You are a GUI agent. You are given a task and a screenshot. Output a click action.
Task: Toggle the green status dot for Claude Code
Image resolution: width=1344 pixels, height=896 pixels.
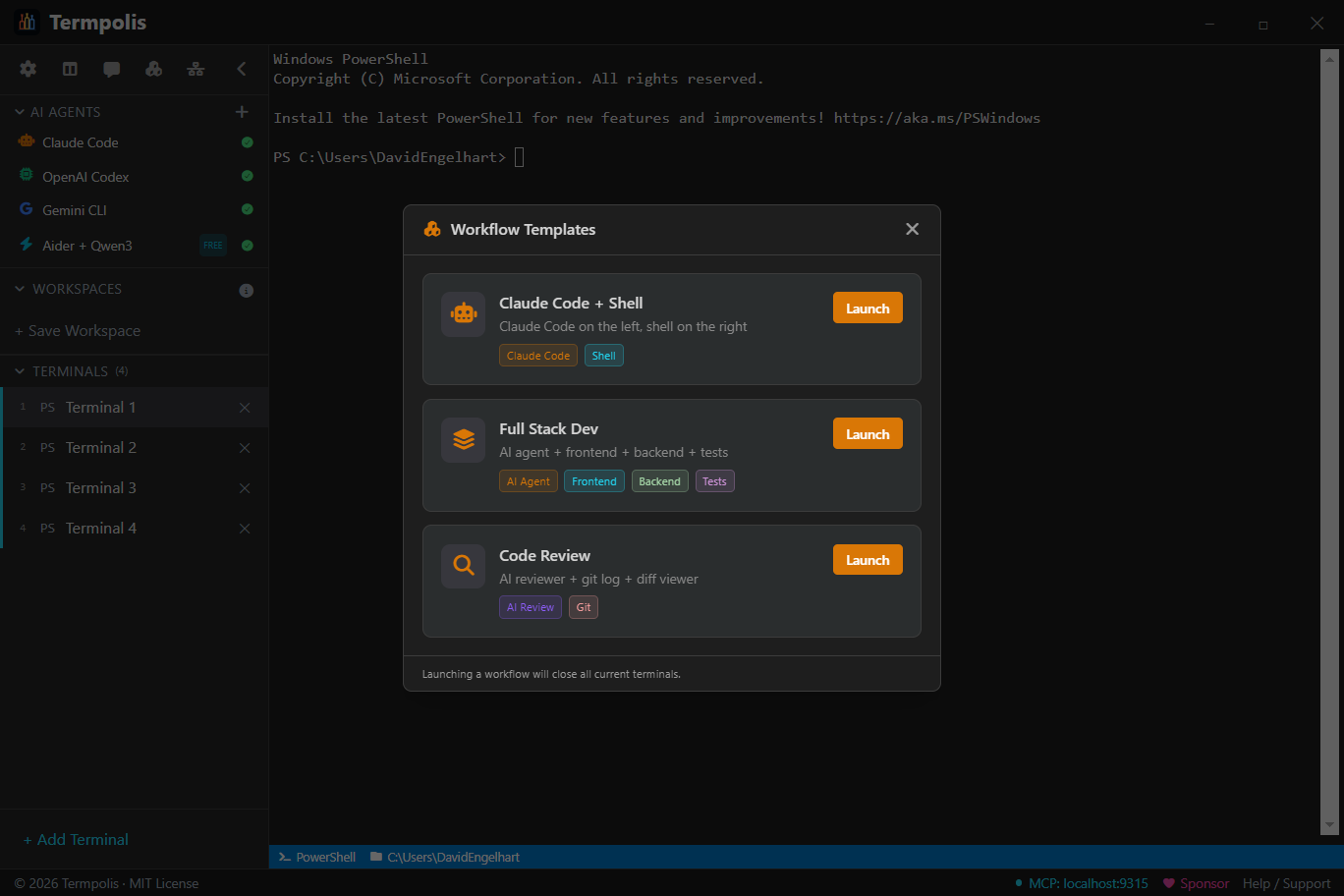247,142
